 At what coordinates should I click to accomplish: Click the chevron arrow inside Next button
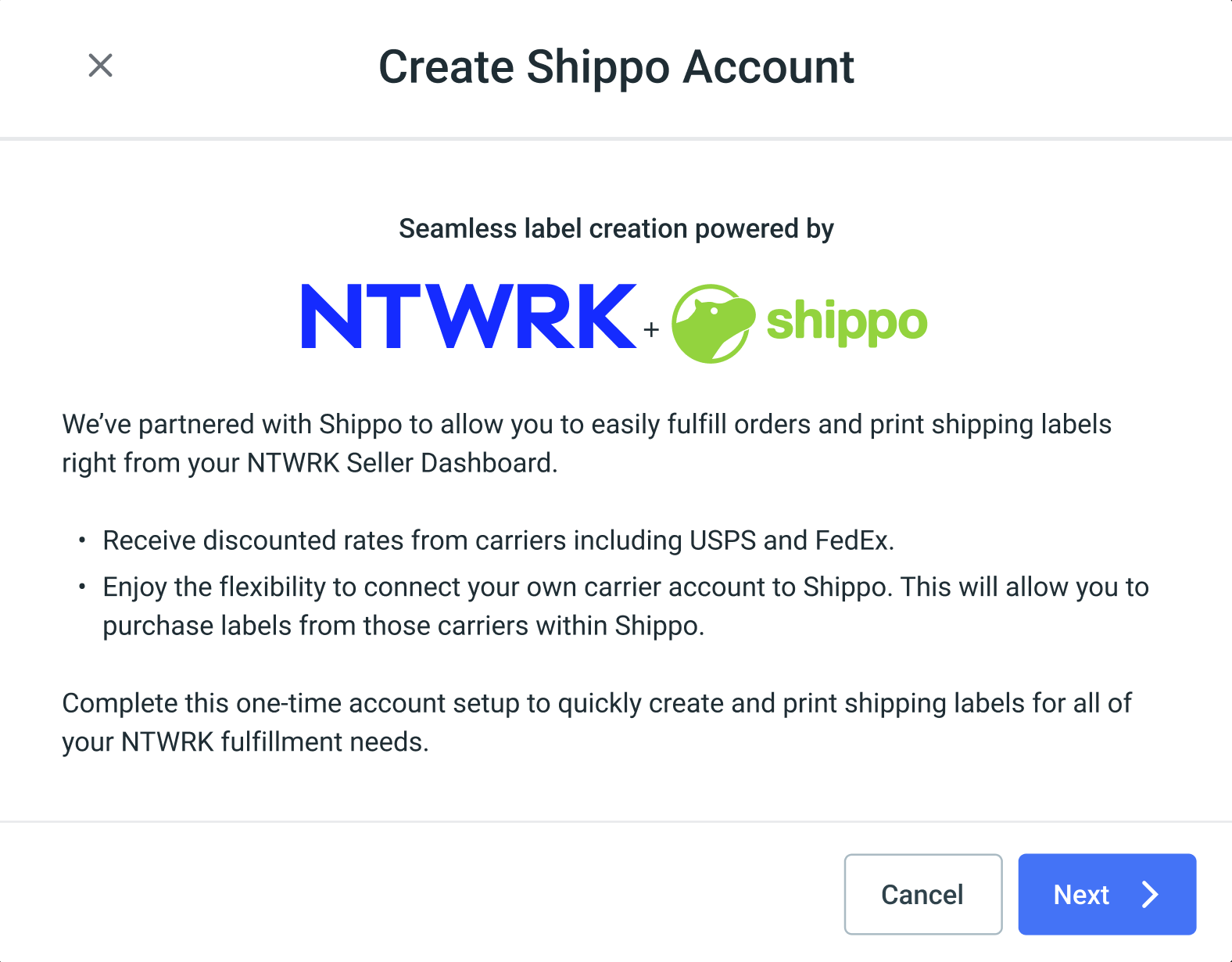click(x=1148, y=894)
